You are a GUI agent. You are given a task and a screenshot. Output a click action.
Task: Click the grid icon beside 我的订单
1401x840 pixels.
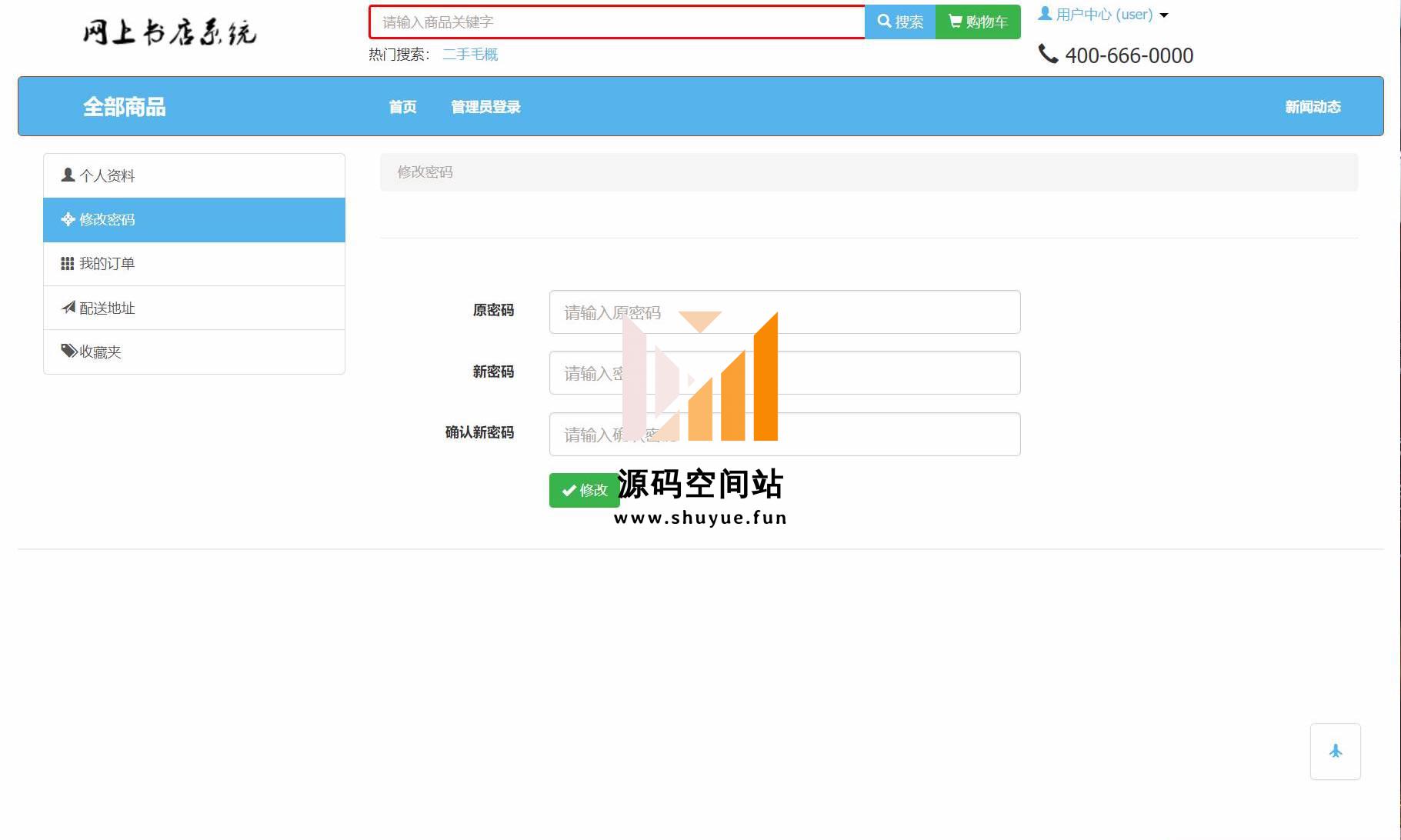click(x=68, y=264)
